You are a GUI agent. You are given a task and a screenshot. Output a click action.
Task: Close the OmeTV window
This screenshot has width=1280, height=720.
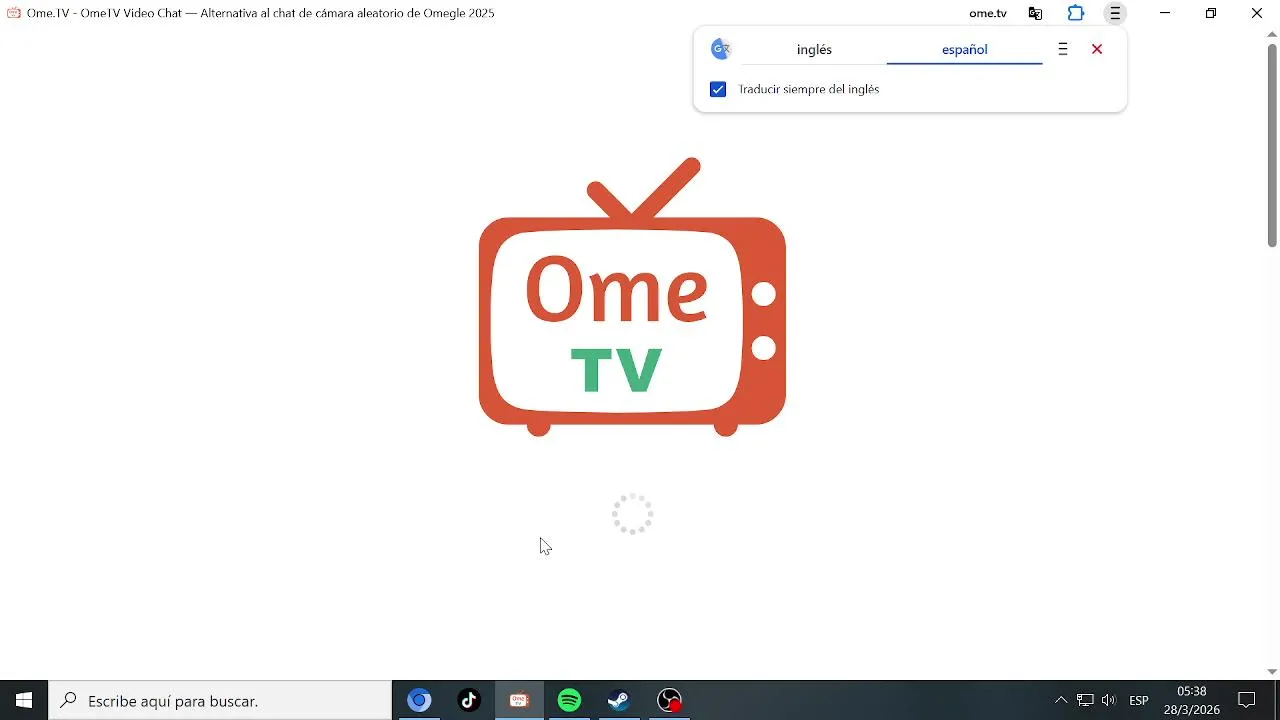pyautogui.click(x=1257, y=14)
